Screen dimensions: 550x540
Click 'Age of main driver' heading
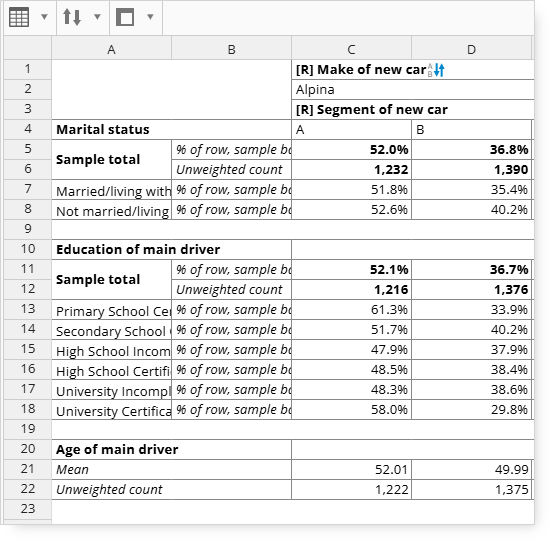point(172,449)
